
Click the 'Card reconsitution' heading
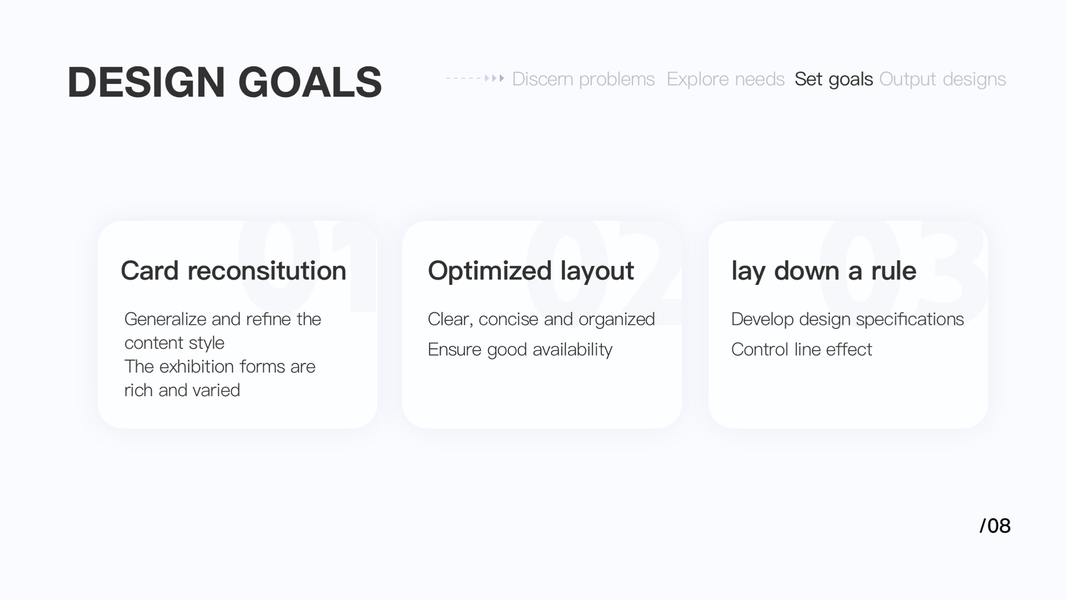click(x=233, y=271)
